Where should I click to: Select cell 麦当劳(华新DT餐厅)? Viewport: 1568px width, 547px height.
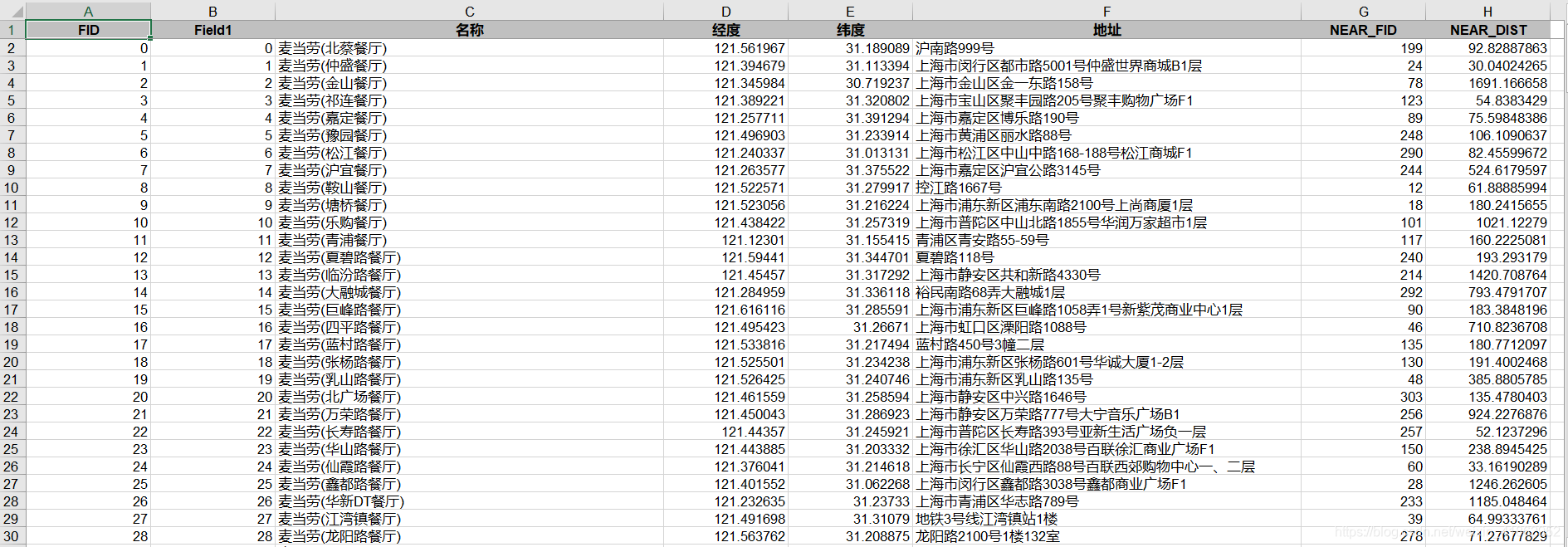[469, 501]
